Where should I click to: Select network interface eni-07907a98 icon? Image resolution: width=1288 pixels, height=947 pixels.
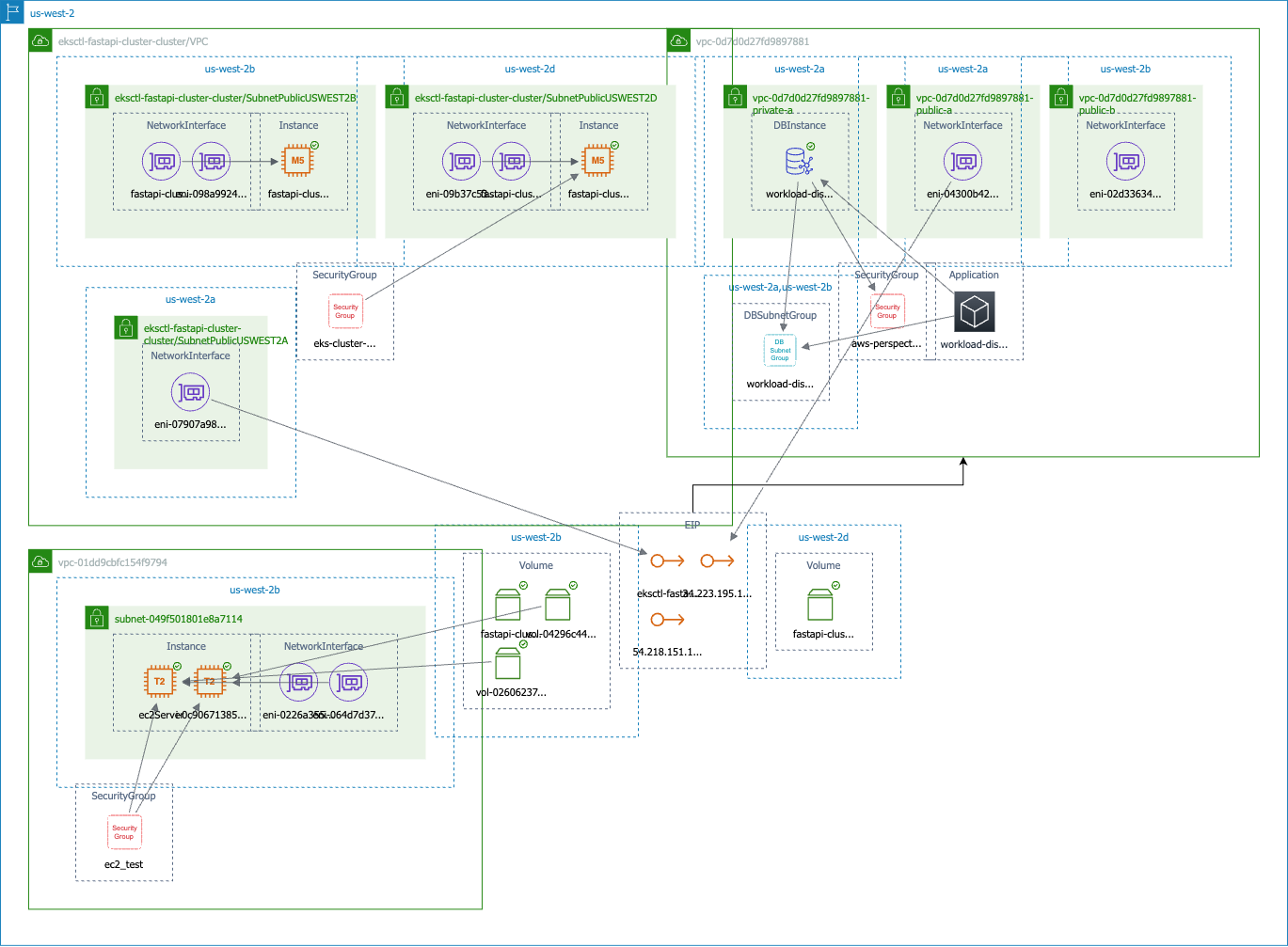point(190,392)
